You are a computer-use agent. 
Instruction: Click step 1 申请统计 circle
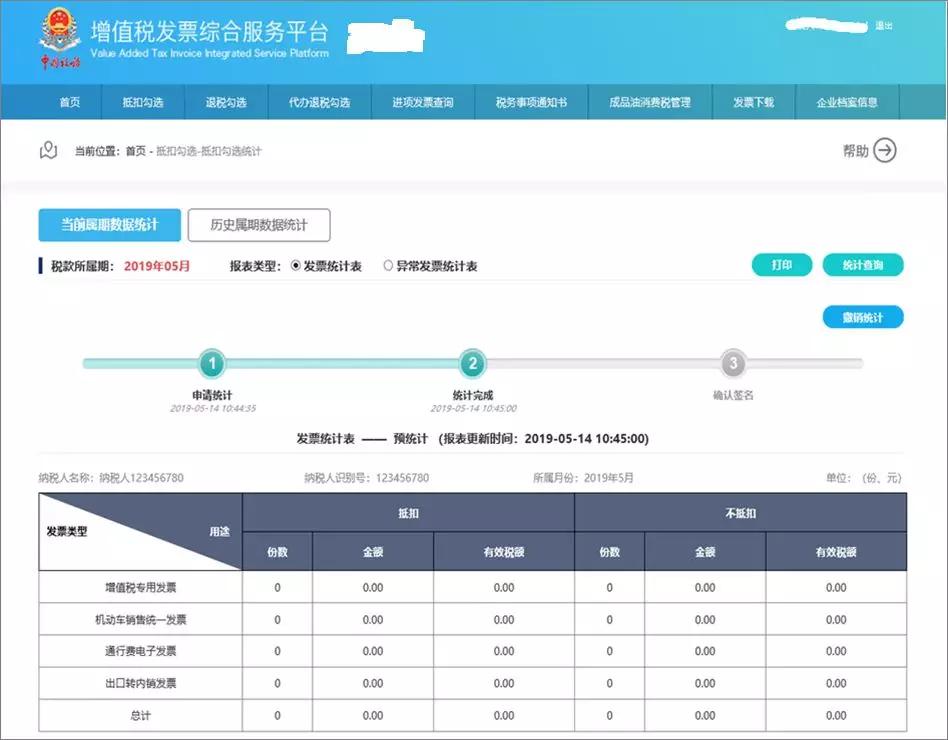[x=210, y=365]
